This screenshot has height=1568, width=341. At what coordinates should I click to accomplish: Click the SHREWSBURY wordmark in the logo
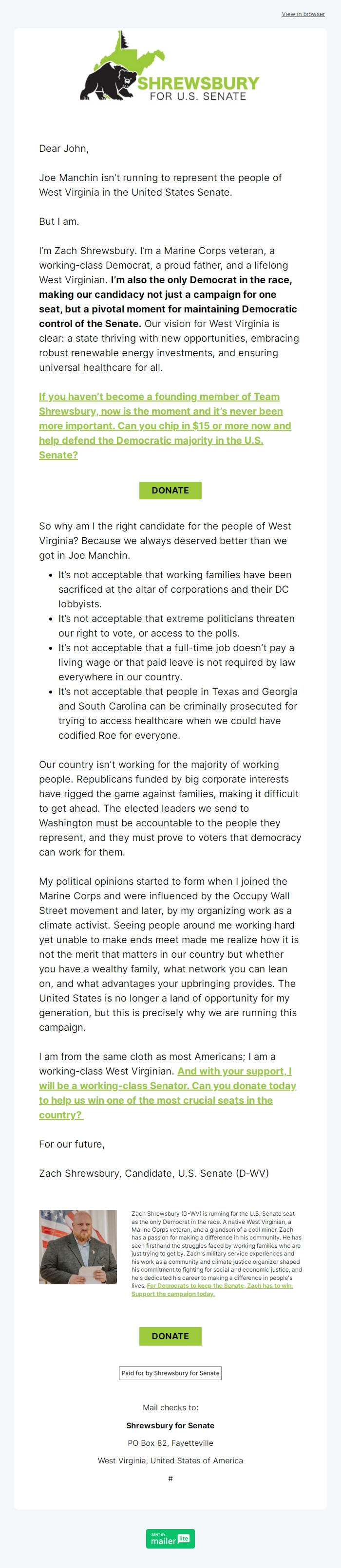(198, 83)
